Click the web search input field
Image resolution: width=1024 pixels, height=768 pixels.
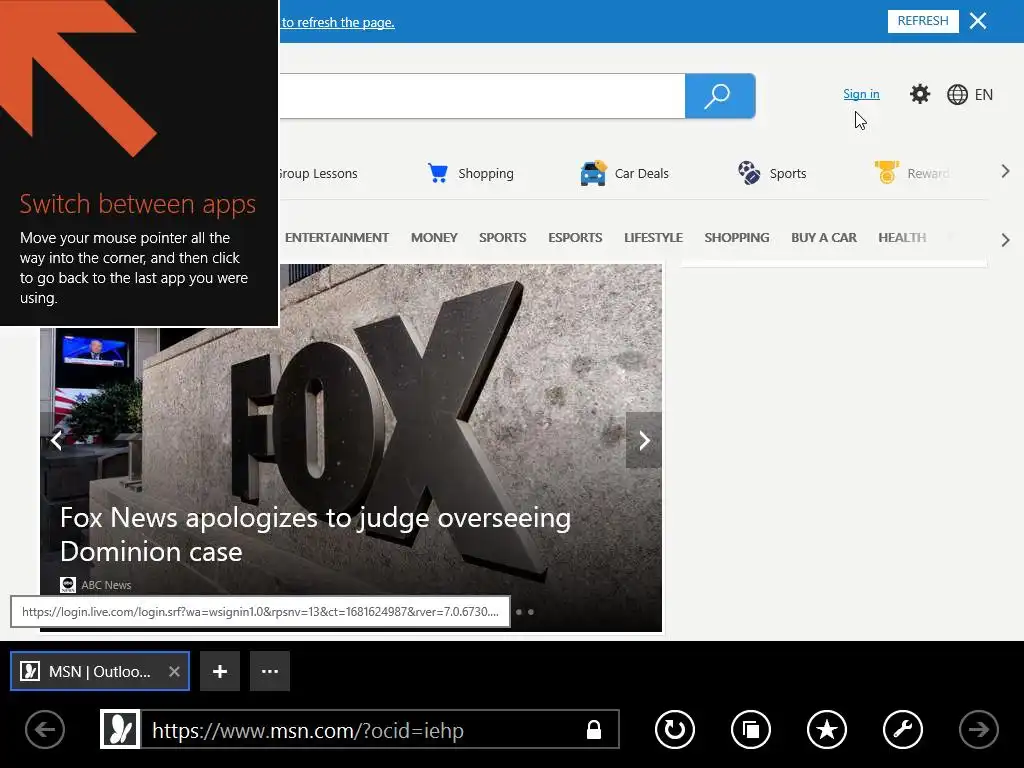482,96
